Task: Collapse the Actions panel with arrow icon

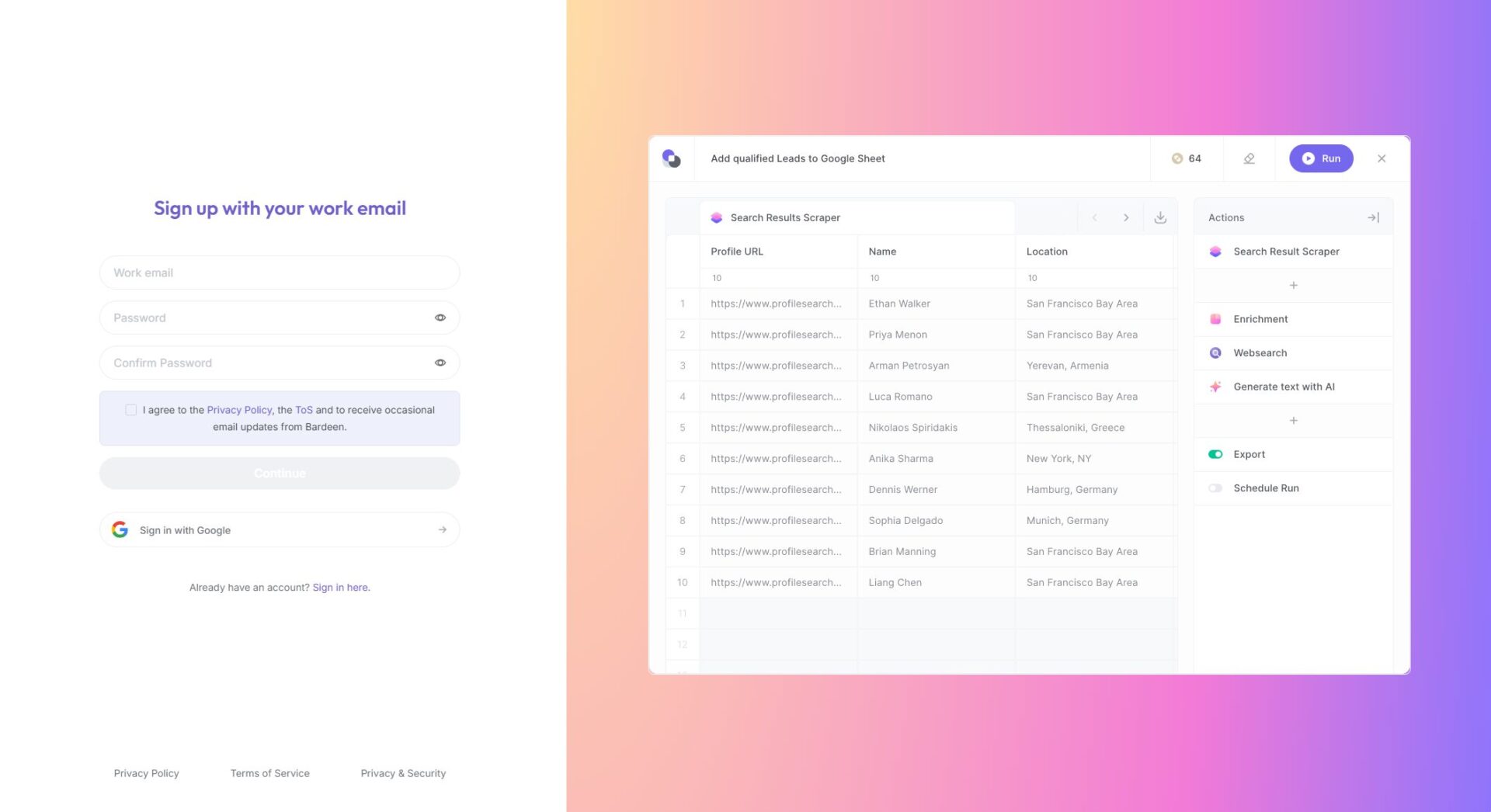Action: click(x=1373, y=217)
